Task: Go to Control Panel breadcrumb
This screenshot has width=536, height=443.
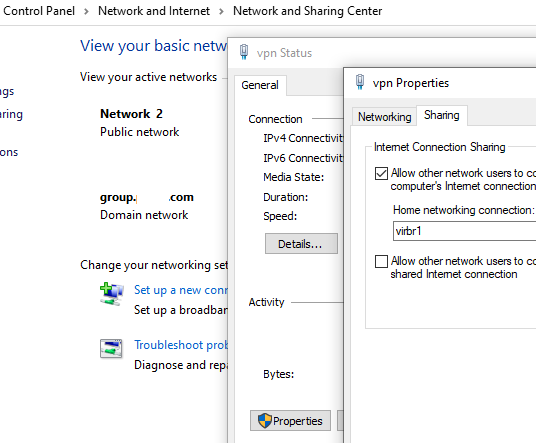Action: (39, 11)
